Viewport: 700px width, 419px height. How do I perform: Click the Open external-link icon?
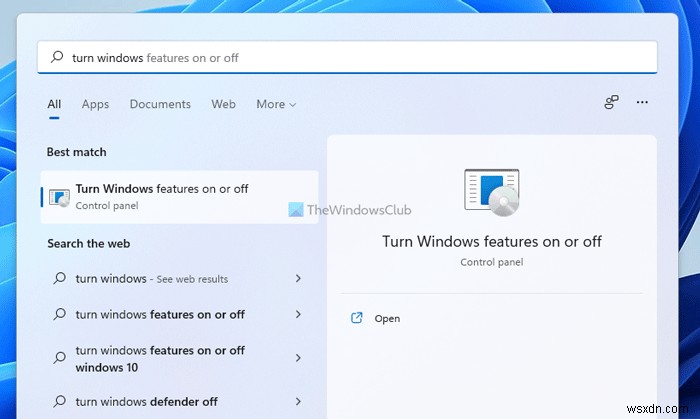tap(356, 318)
